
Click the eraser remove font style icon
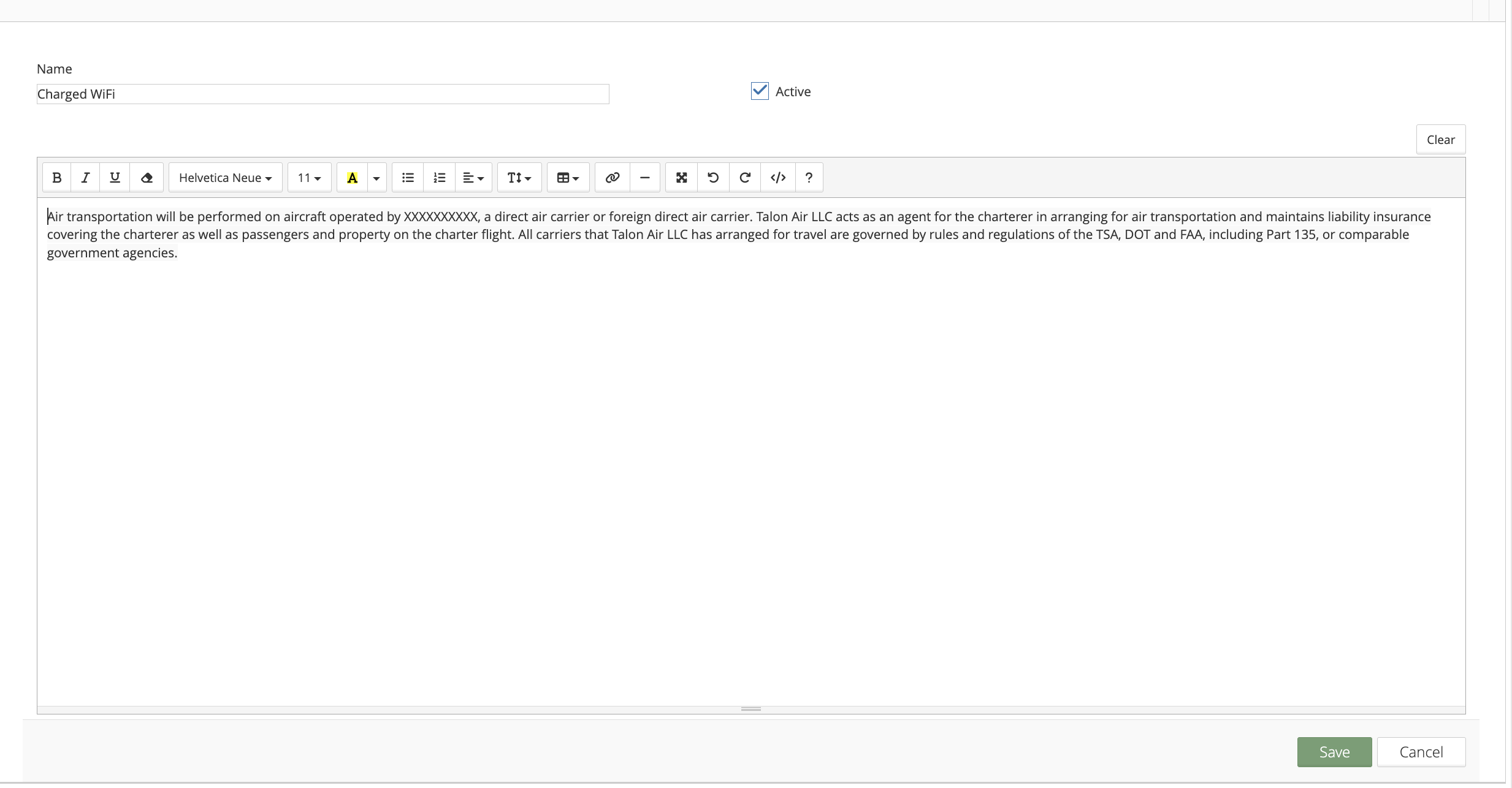147,178
